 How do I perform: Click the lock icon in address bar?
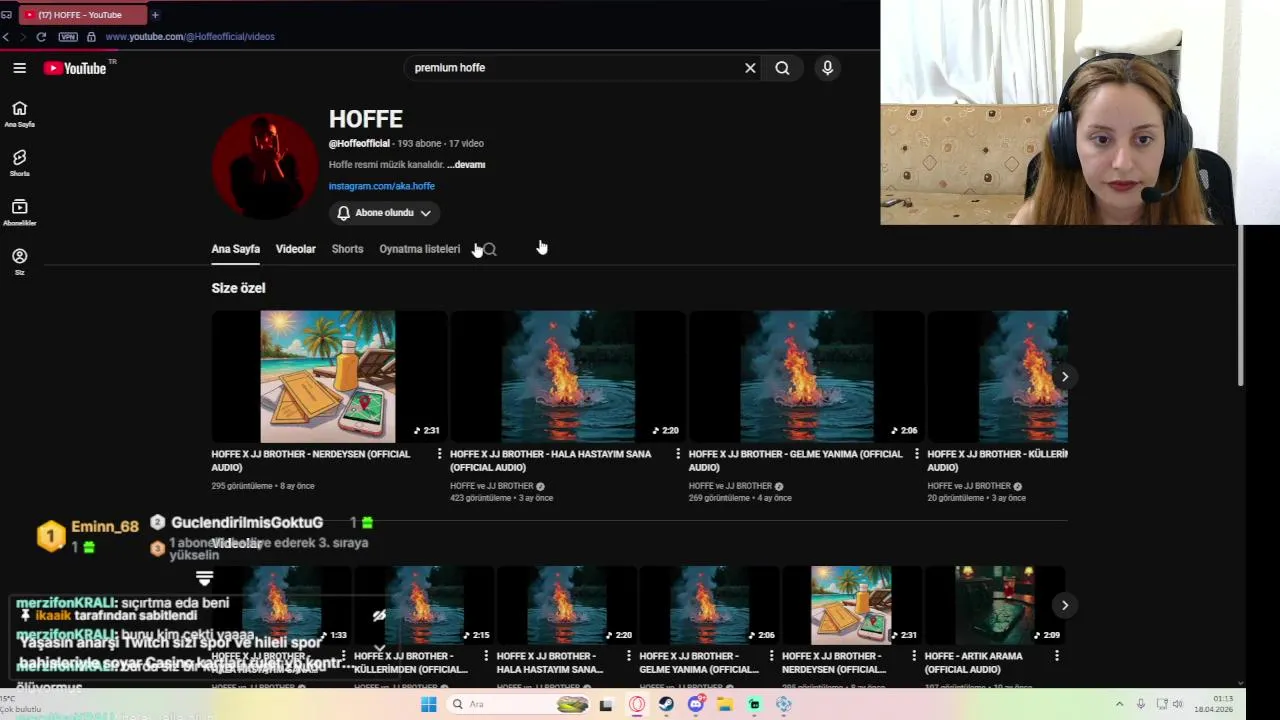(91, 37)
